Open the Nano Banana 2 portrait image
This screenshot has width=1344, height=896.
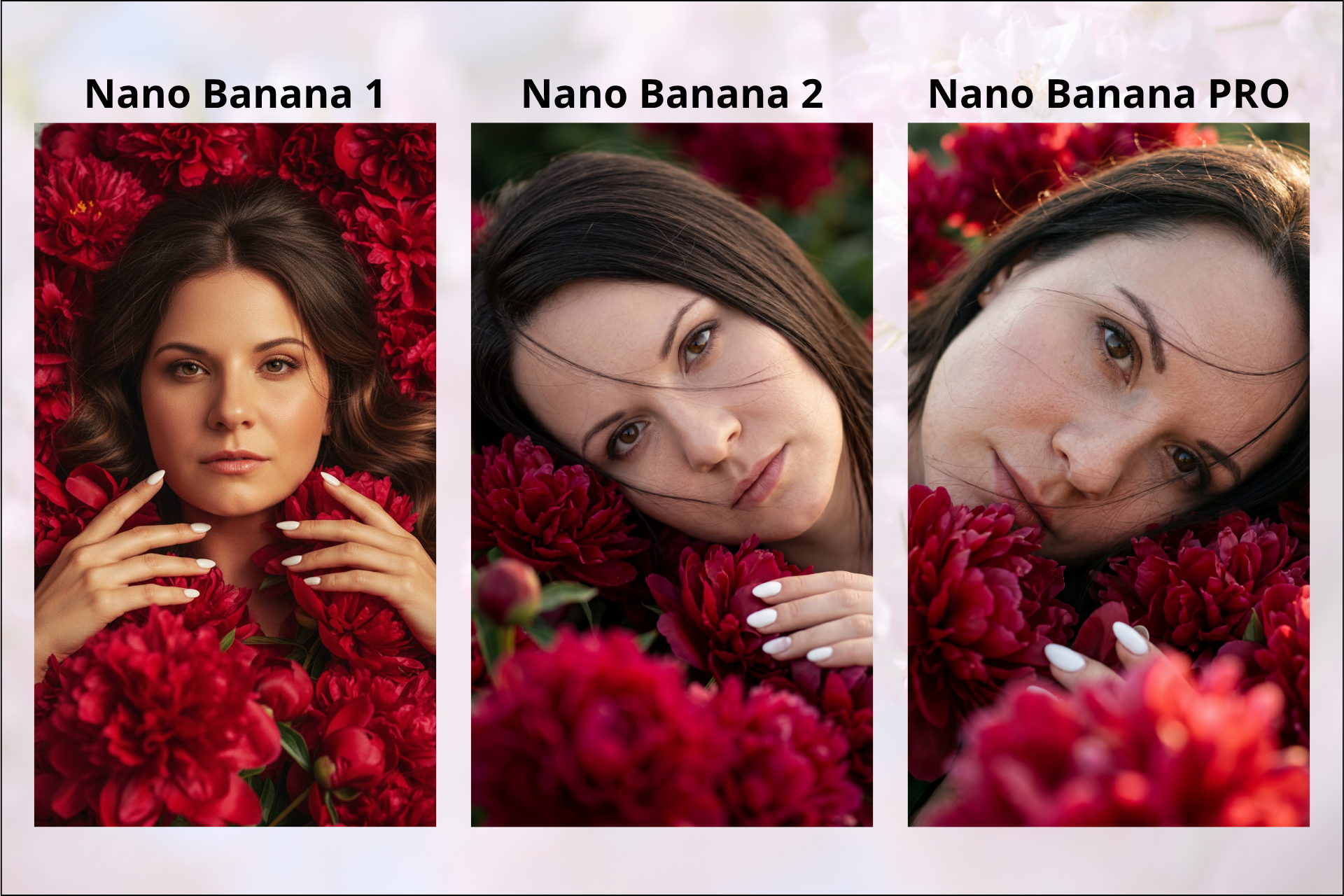672,475
